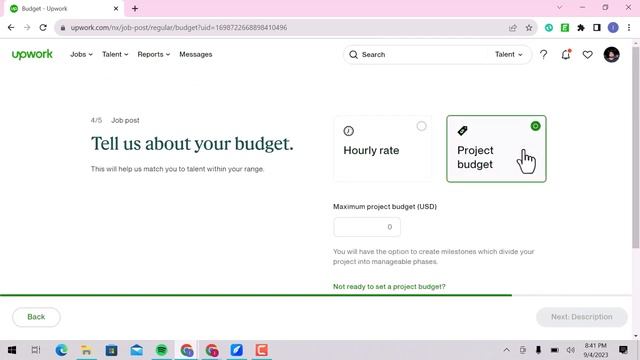Open the notifications bell
The height and width of the screenshot is (360, 640).
pyautogui.click(x=566, y=54)
